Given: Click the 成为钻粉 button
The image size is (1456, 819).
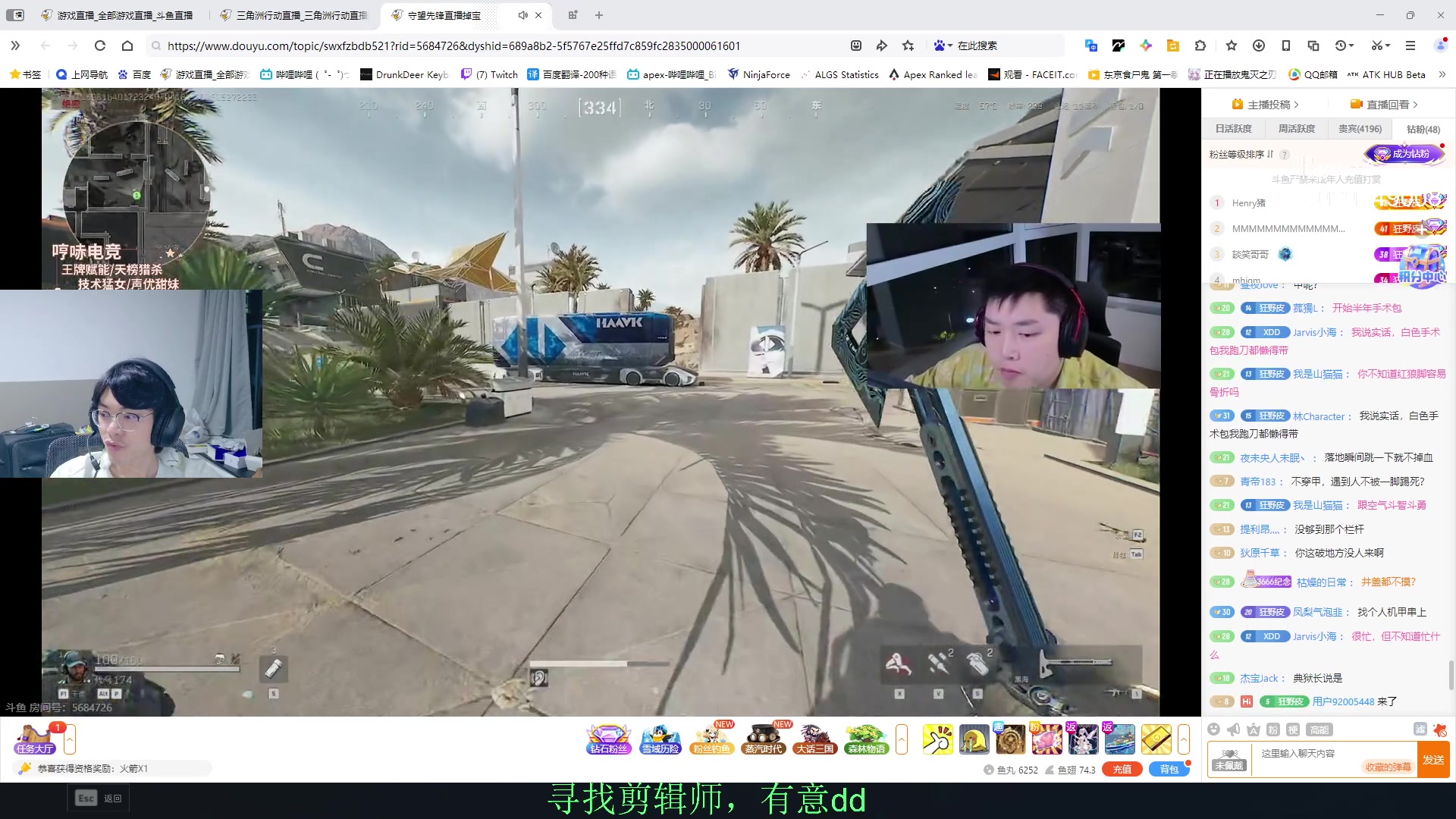Looking at the screenshot, I should [x=1405, y=154].
